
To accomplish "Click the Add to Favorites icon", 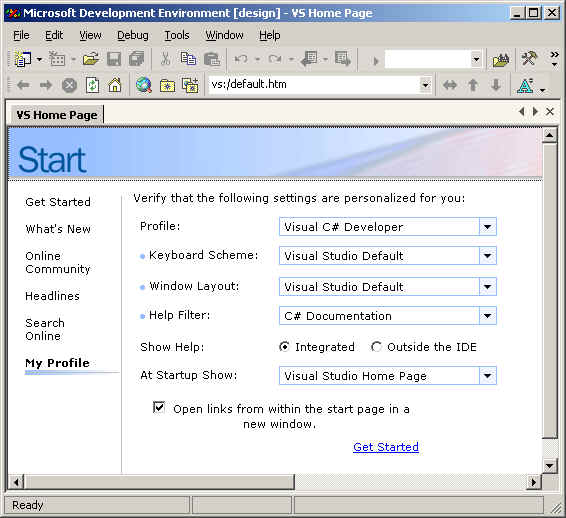I will pyautogui.click(x=190, y=86).
